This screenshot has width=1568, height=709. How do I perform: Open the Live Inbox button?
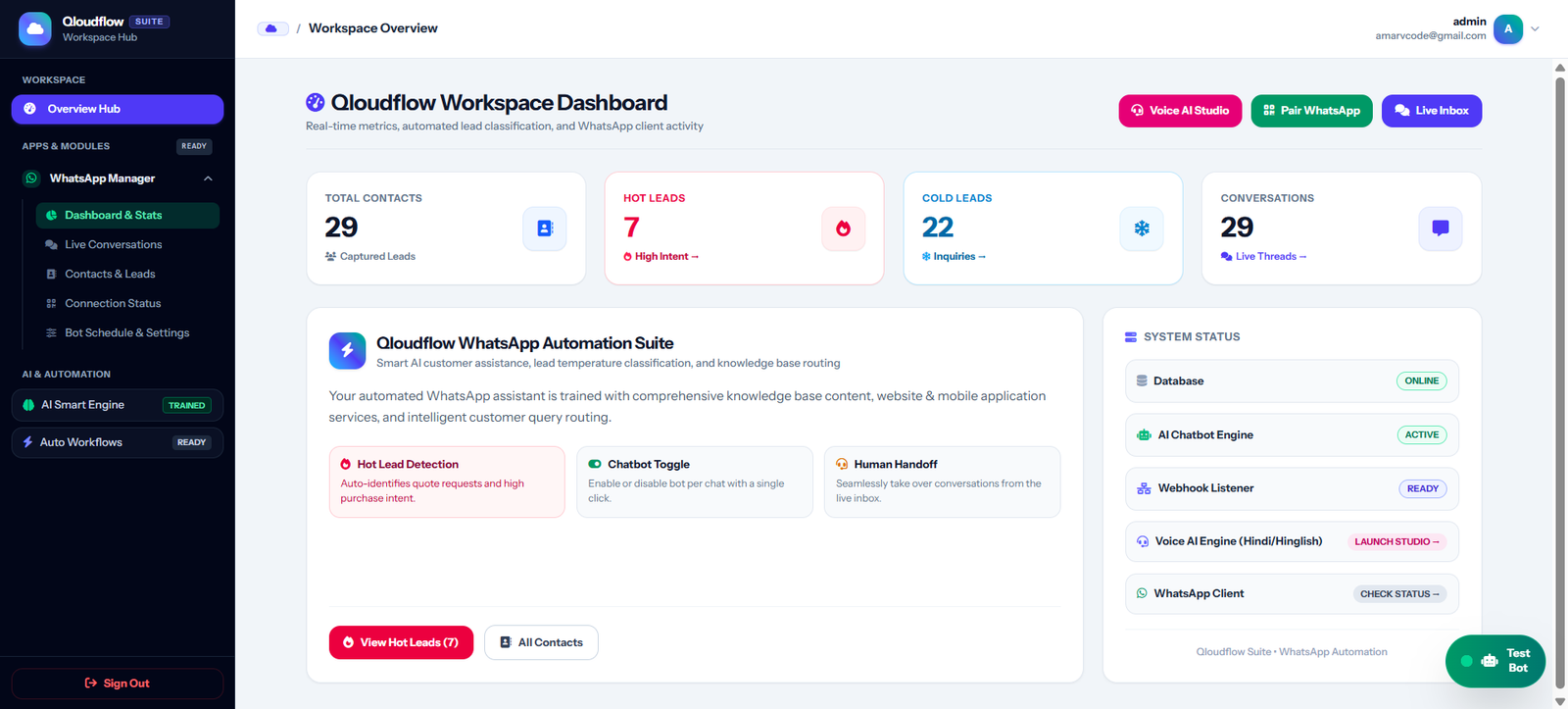pyautogui.click(x=1432, y=111)
